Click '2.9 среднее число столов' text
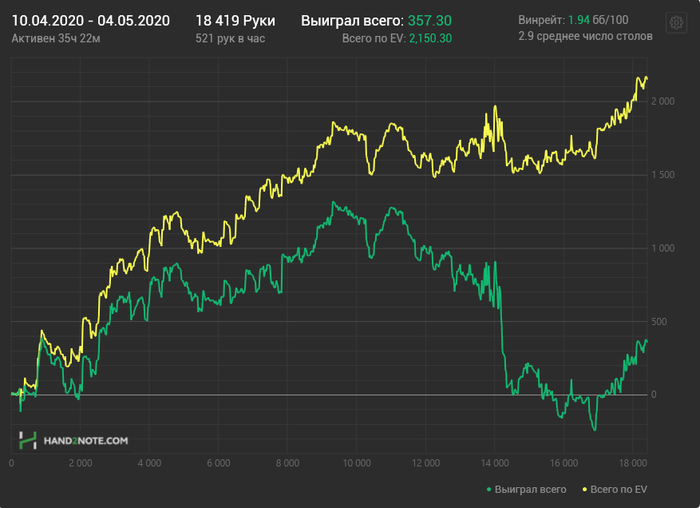The image size is (700, 508). [585, 36]
